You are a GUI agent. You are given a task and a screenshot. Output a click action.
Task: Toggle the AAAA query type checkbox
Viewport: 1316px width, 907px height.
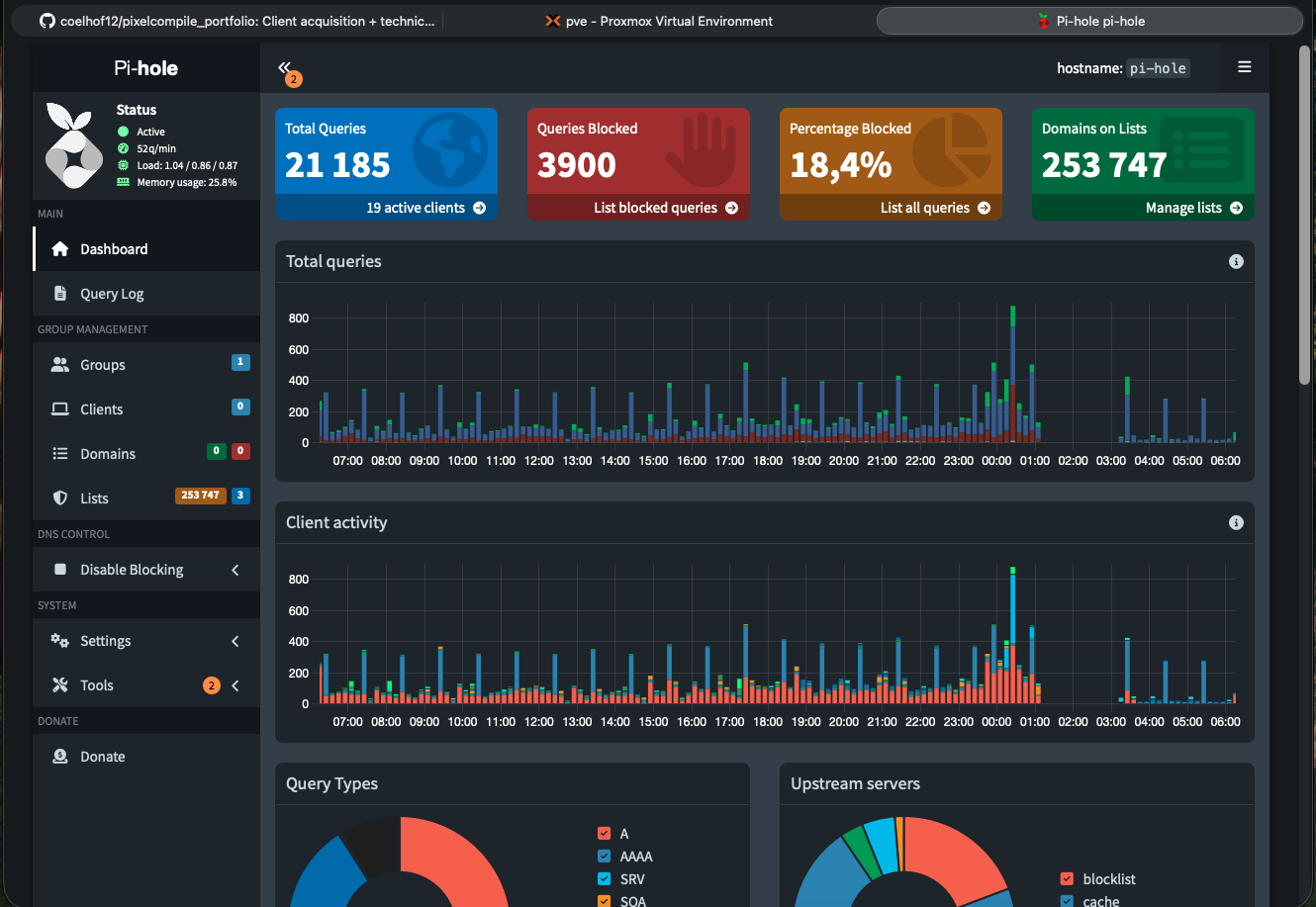(x=605, y=857)
